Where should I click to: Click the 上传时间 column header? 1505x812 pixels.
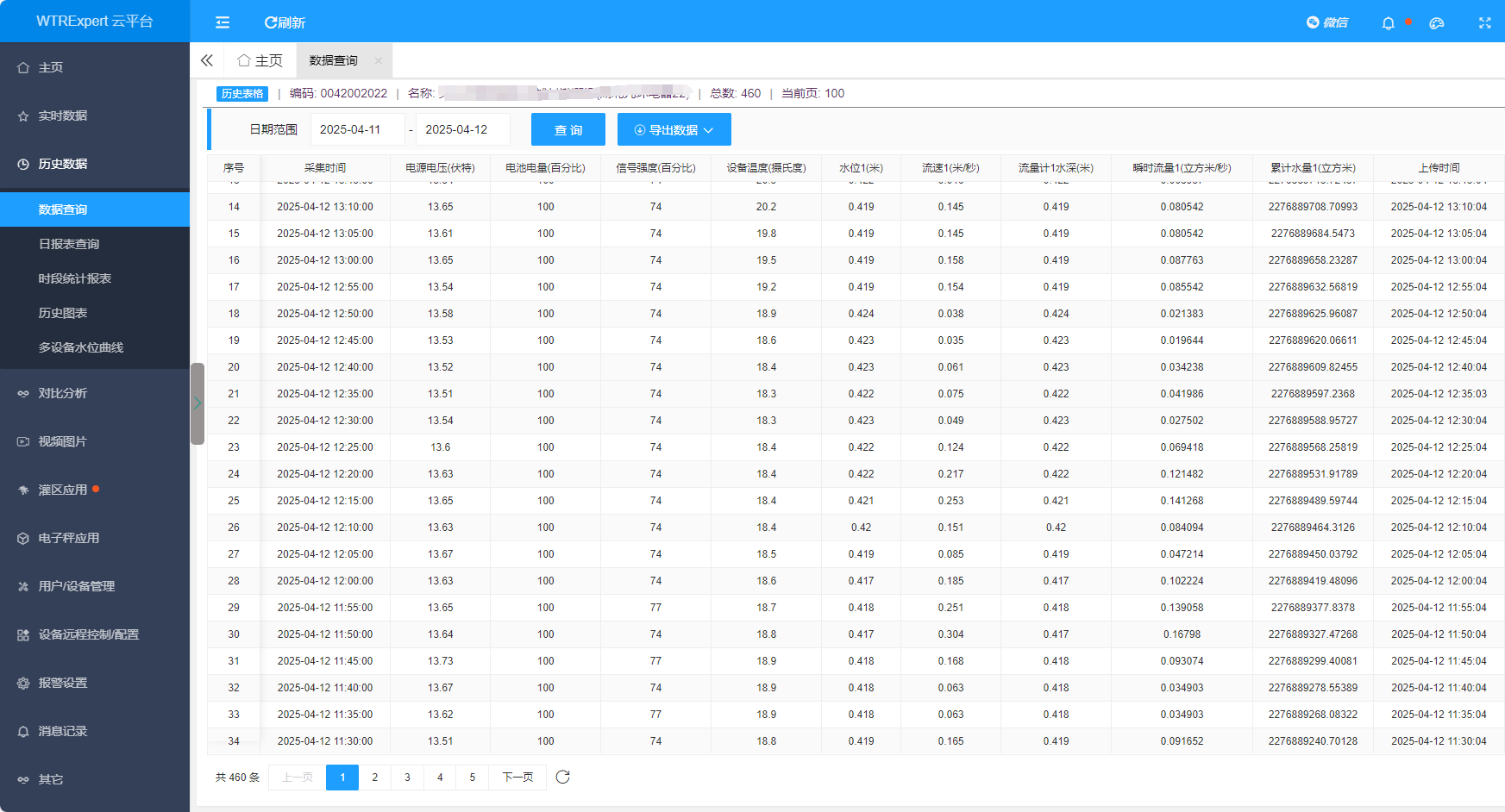point(1439,168)
